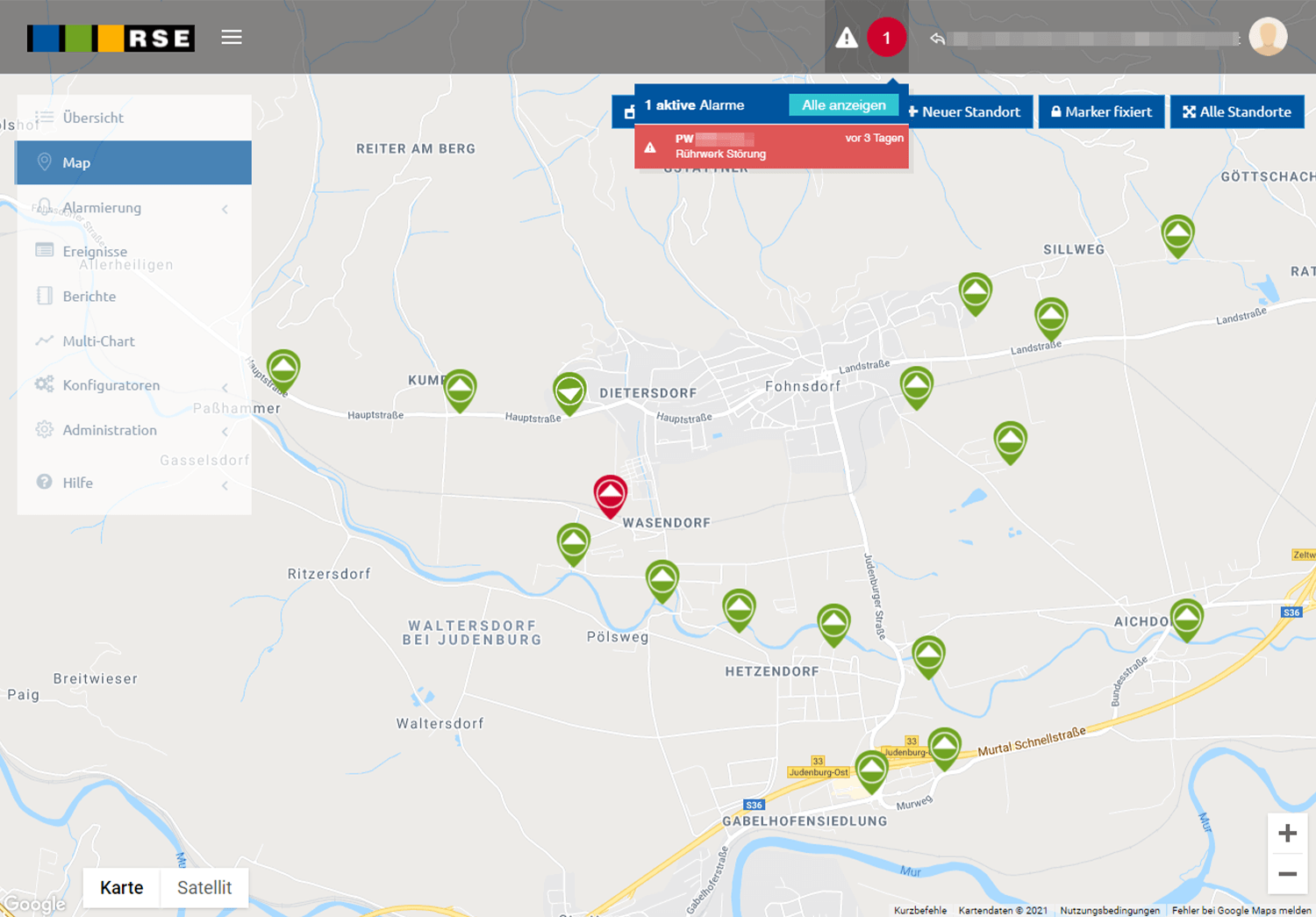The image size is (1316, 917).
Task: Click the warning triangle alarm icon in header
Action: pos(846,38)
